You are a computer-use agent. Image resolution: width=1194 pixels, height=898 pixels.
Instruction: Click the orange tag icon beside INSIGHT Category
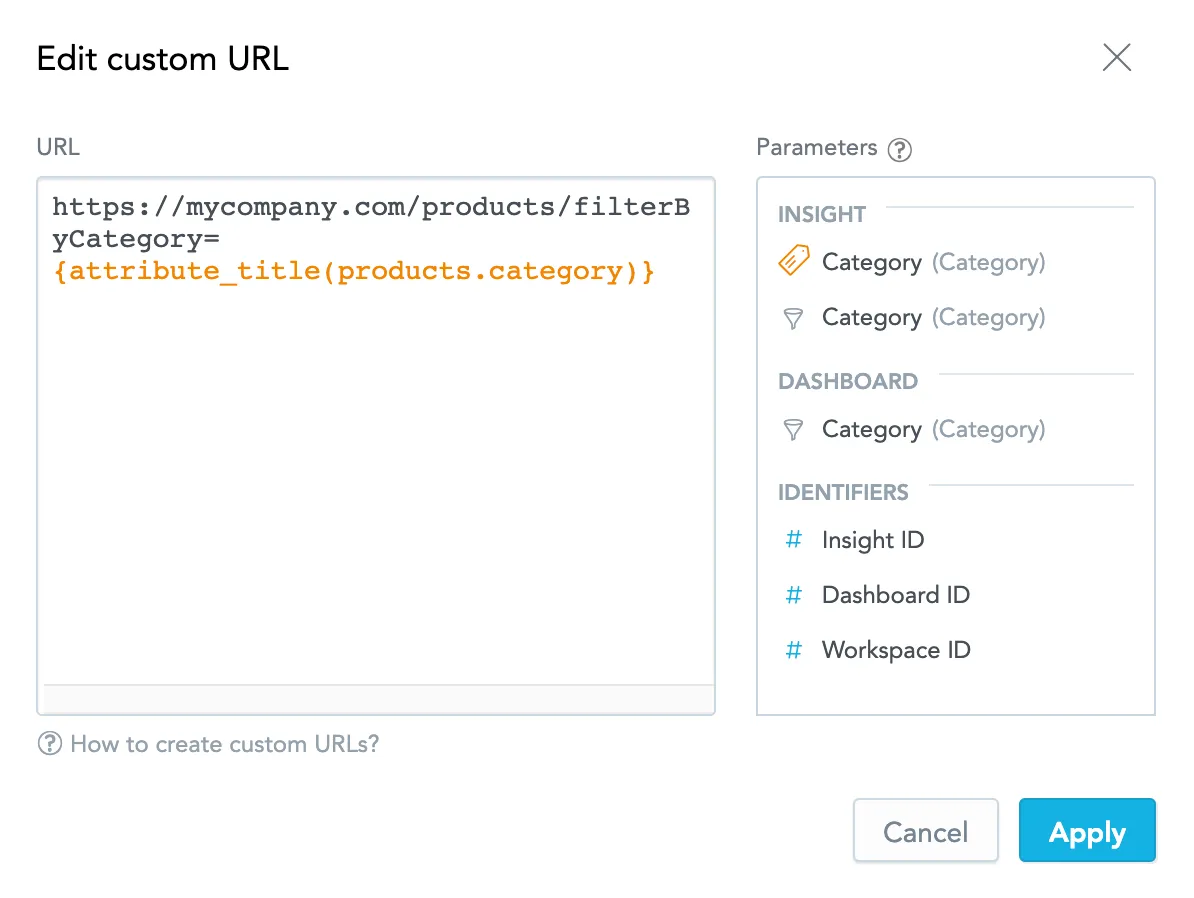tap(793, 260)
